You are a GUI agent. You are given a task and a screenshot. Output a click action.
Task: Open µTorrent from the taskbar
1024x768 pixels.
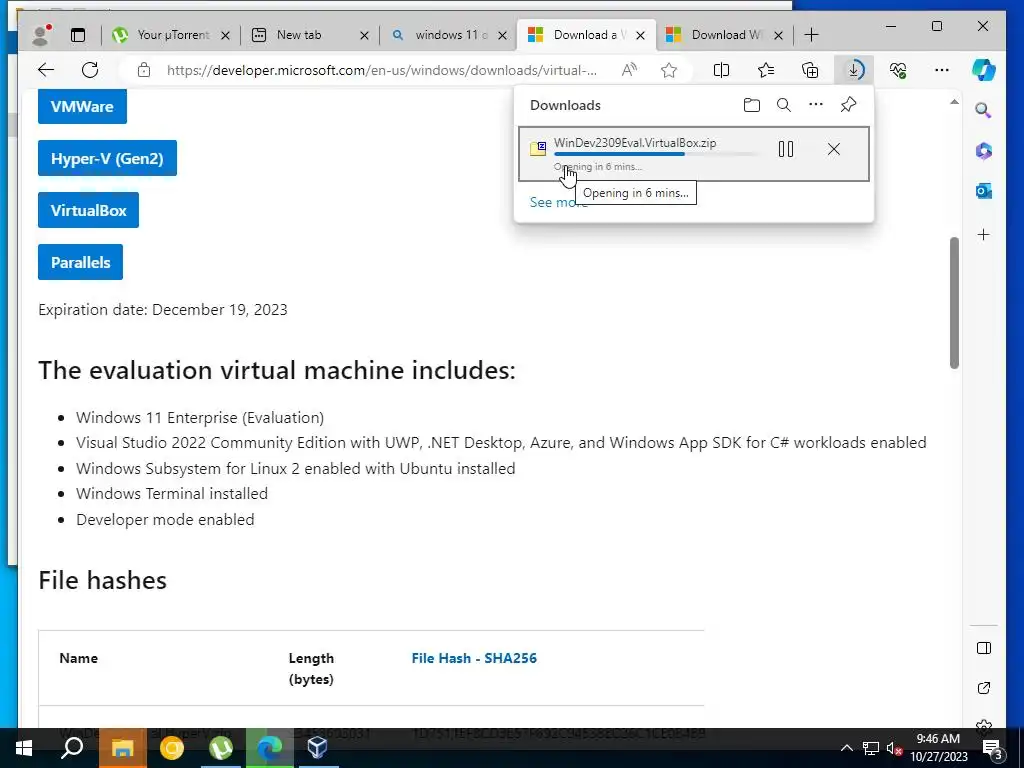click(x=221, y=748)
